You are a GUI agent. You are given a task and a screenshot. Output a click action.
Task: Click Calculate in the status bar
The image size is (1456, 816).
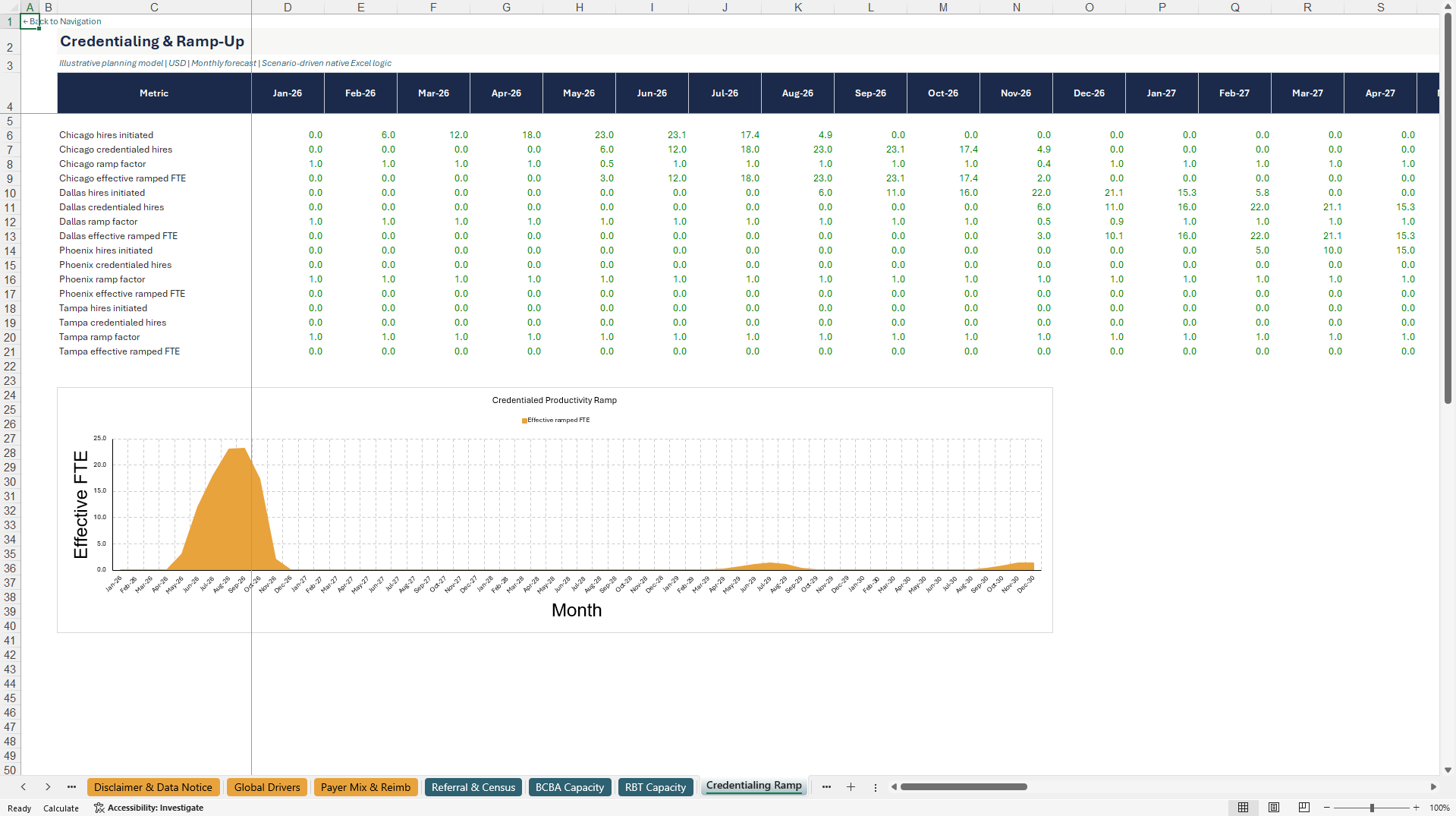pos(61,808)
